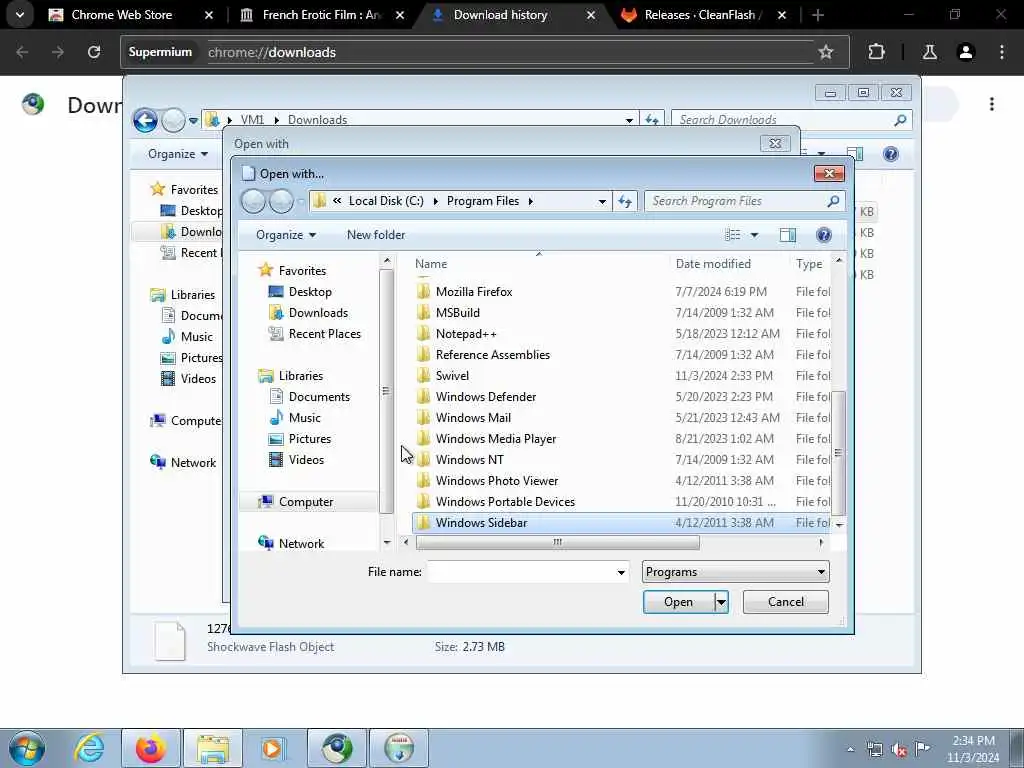Bookmark this page with the star icon
This screenshot has height=768, width=1024.
point(825,52)
